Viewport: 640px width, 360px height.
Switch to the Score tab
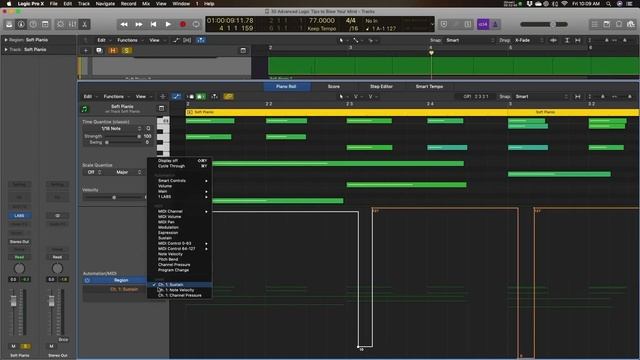(x=333, y=87)
